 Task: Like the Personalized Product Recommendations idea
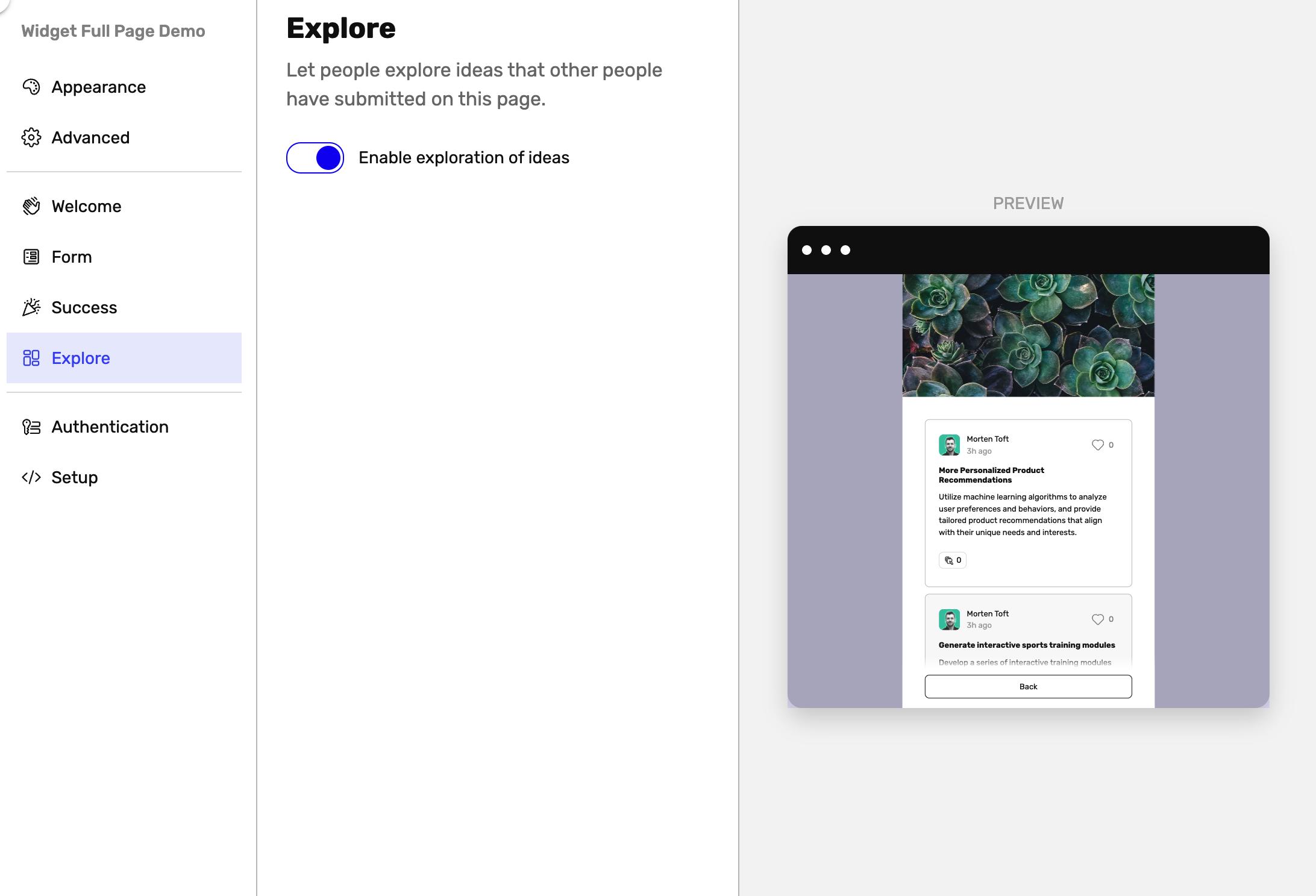point(1097,445)
